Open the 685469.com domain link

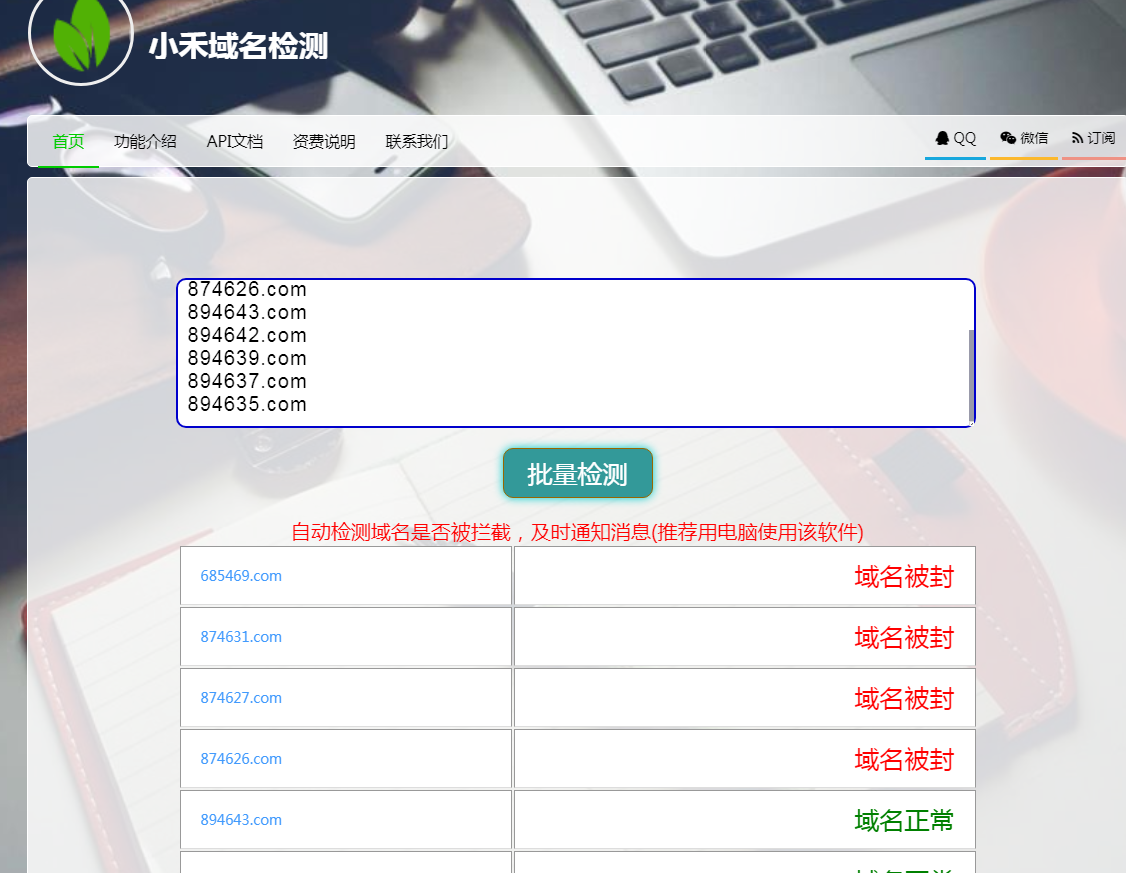point(241,575)
